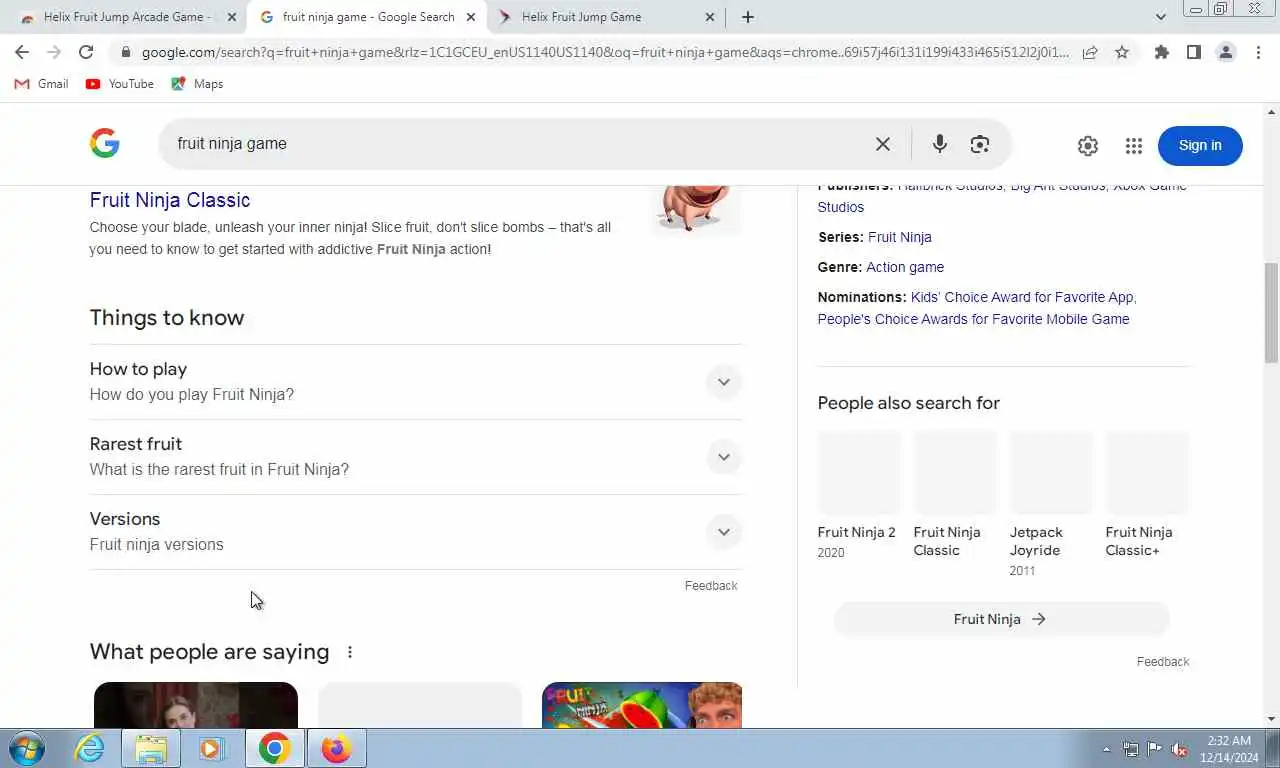1280x768 pixels.
Task: Click the Google logo
Action: point(105,144)
